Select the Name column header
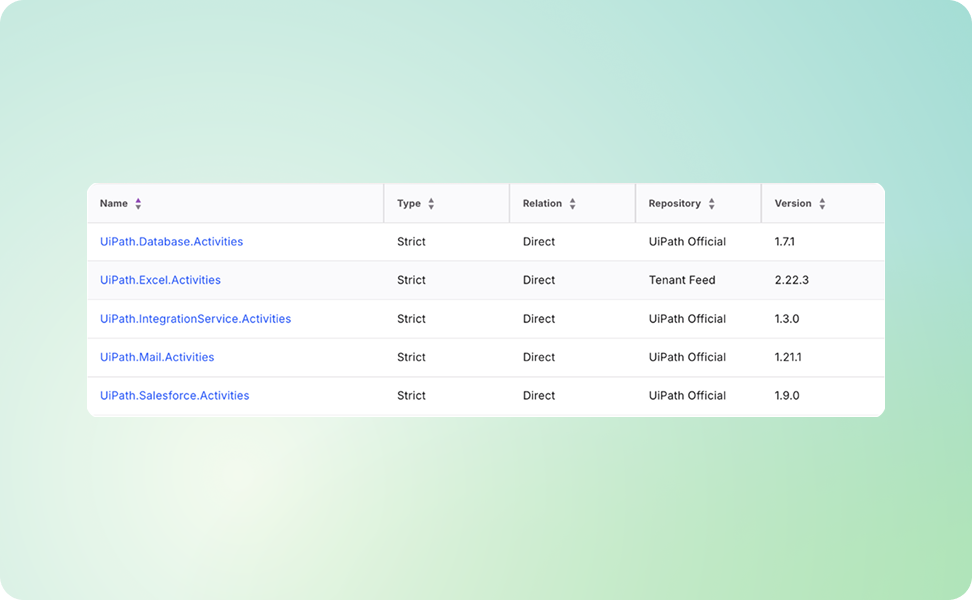 113,203
